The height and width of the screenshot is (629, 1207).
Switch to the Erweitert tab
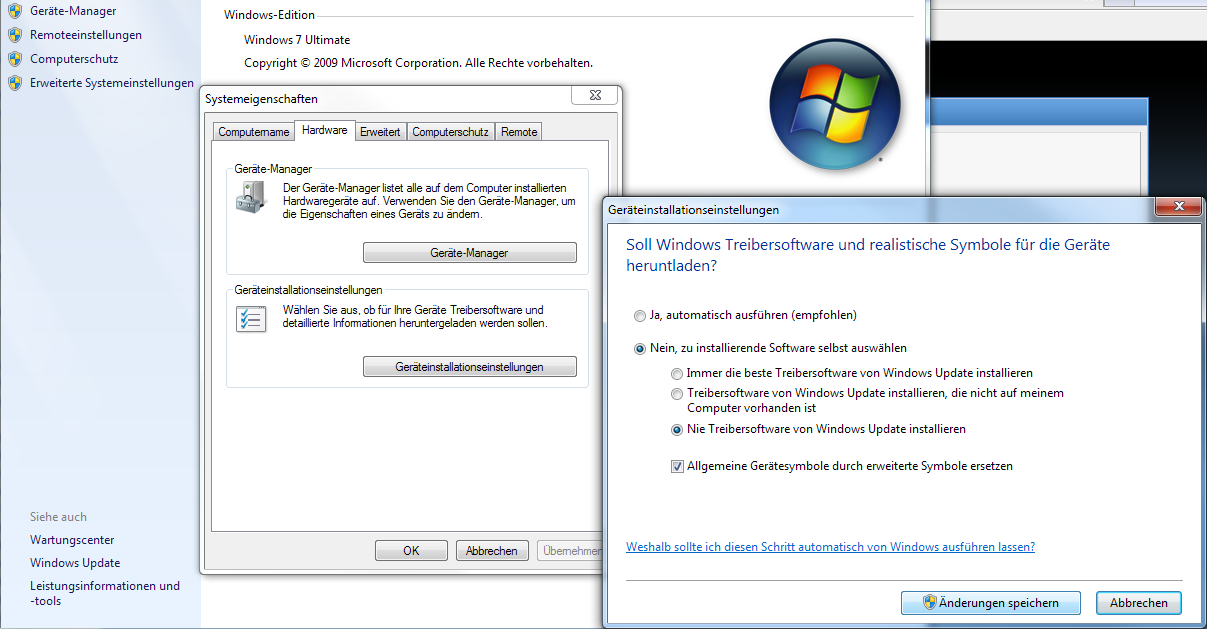point(380,132)
